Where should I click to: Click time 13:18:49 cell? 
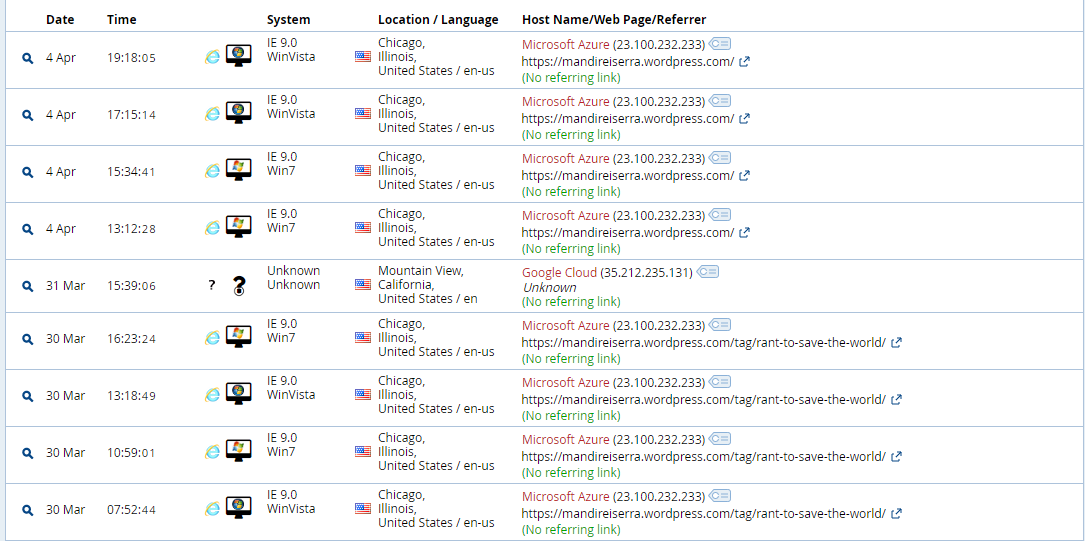131,396
